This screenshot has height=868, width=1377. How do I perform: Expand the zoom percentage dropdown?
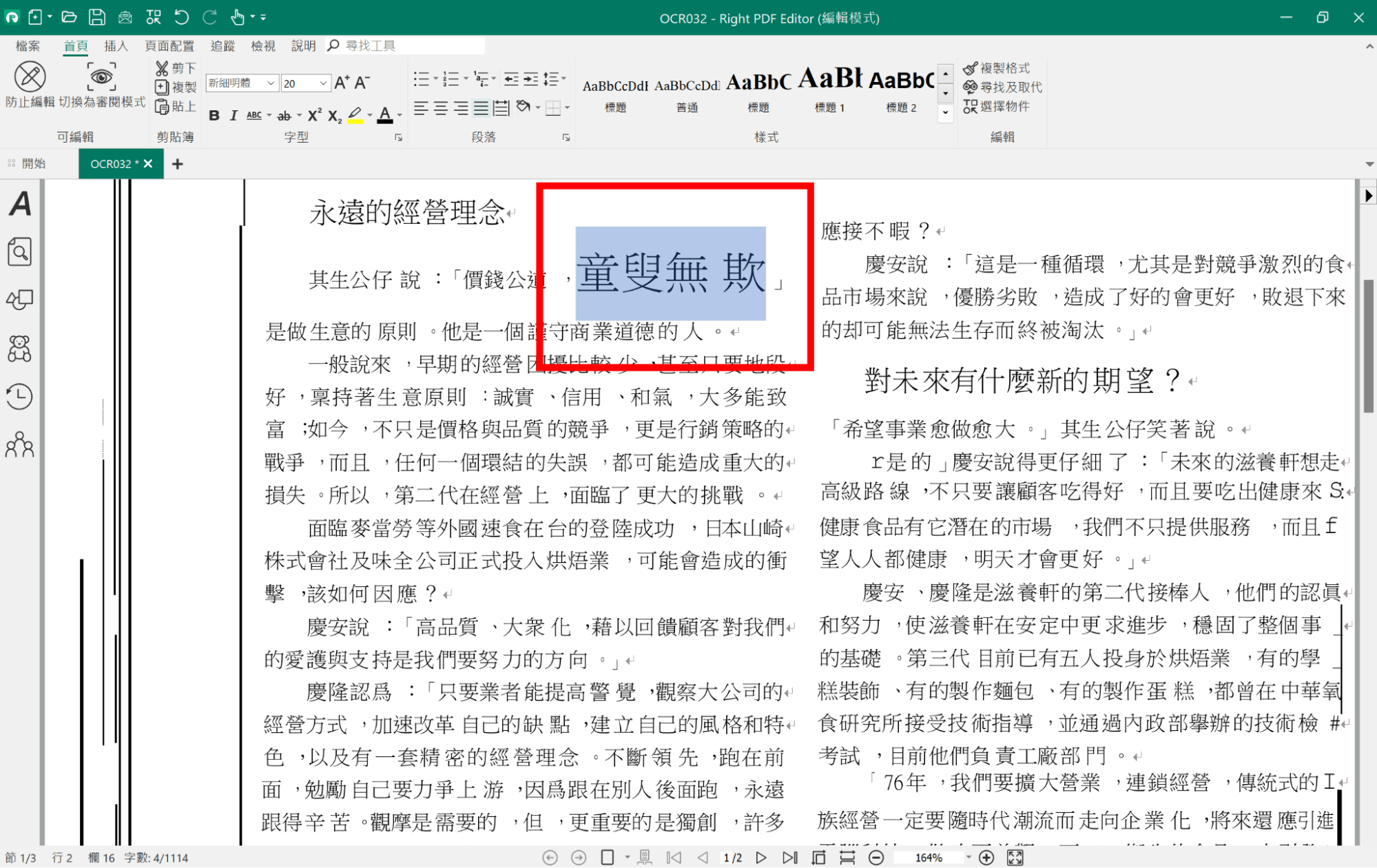(969, 858)
